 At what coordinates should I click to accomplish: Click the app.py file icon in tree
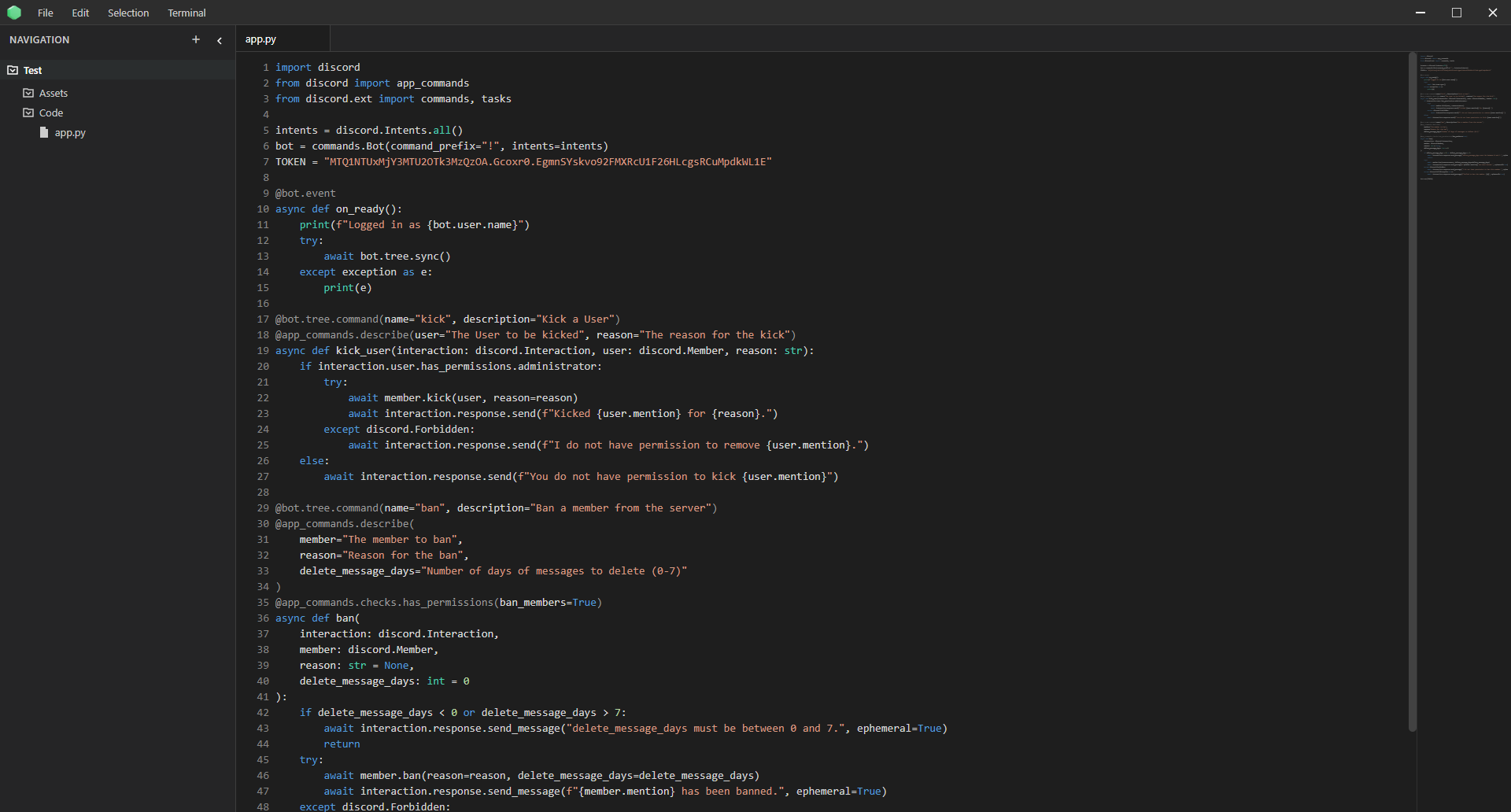pyautogui.click(x=44, y=132)
